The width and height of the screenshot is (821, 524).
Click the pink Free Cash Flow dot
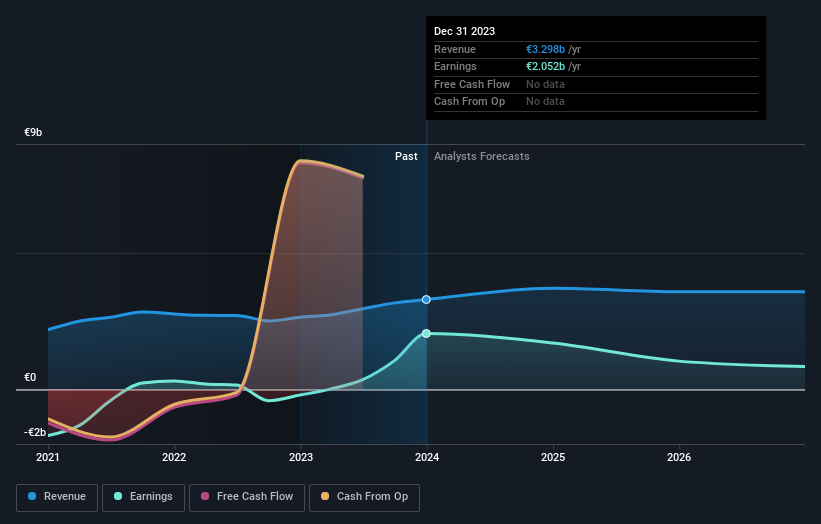205,496
